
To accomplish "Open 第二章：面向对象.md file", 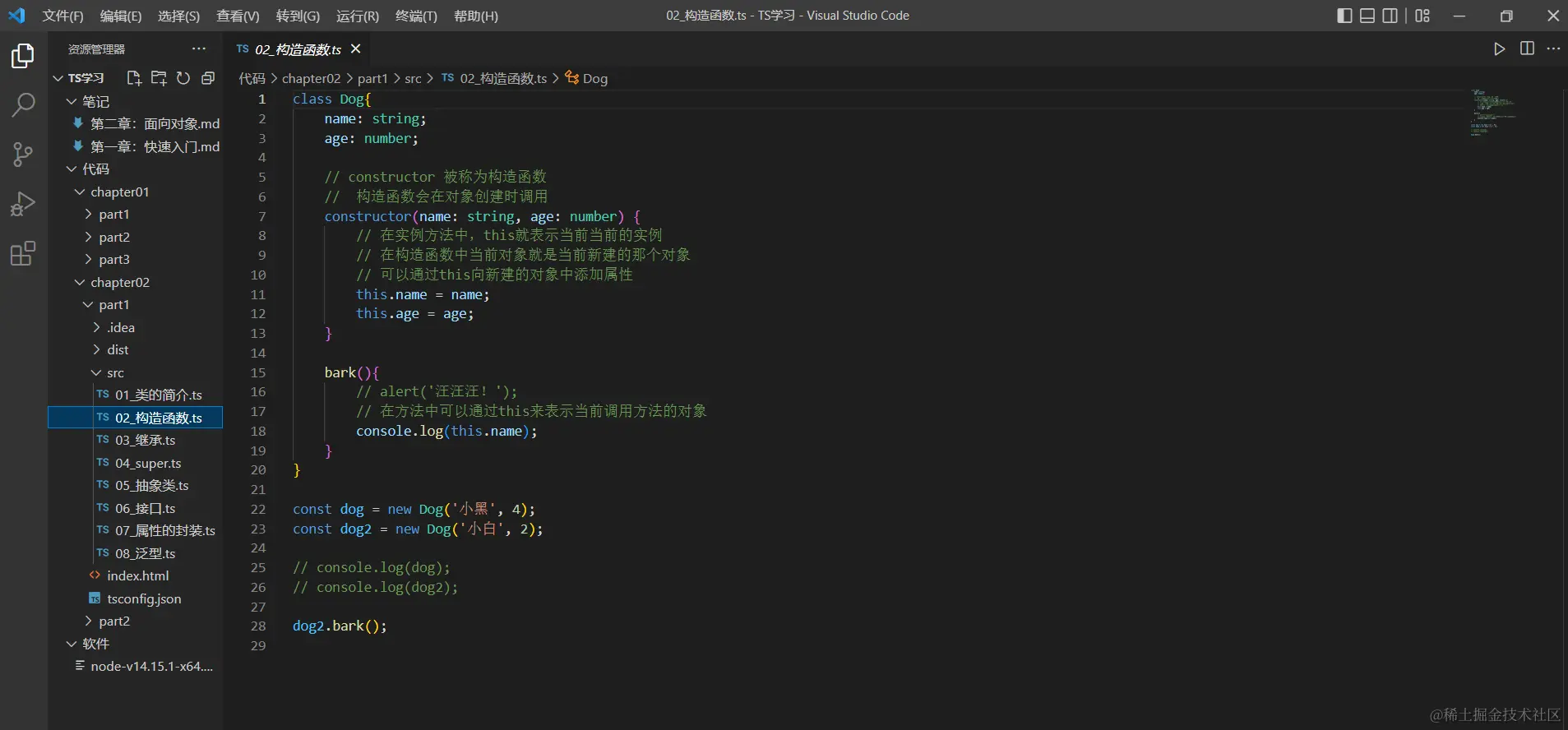I will pyautogui.click(x=155, y=123).
